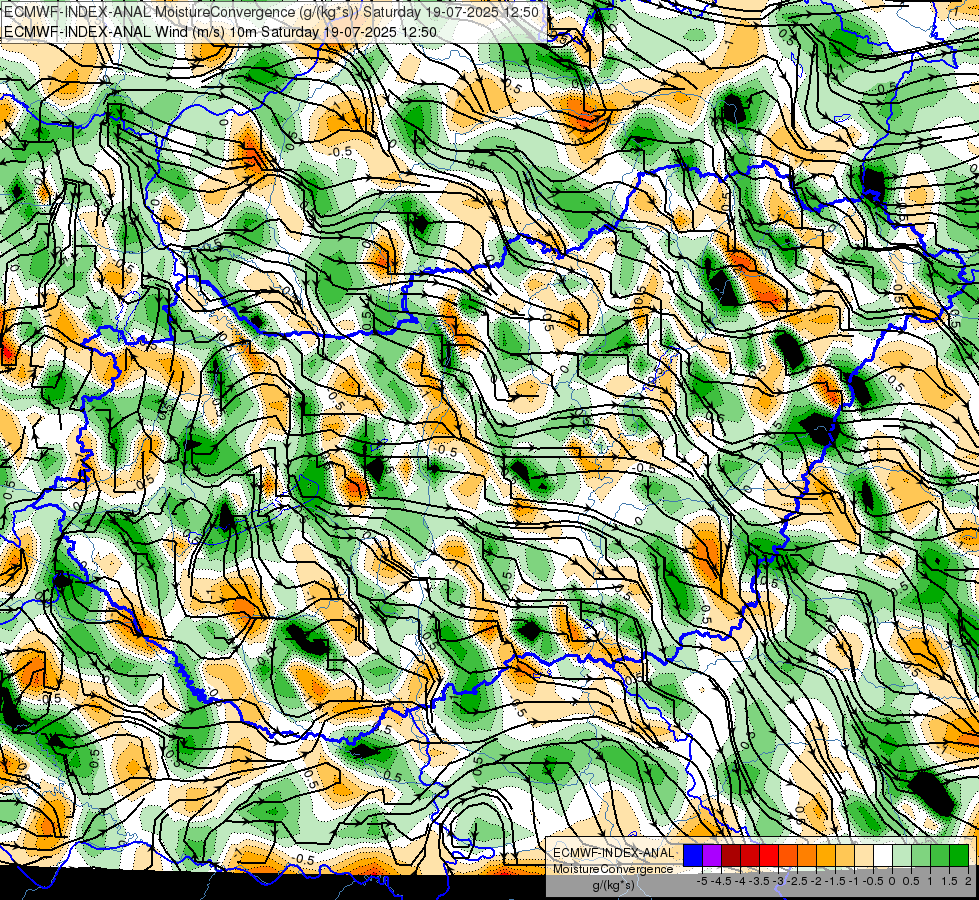Click the Wind (m/s) 10m header line
Image resolution: width=979 pixels, height=900 pixels.
[220, 31]
